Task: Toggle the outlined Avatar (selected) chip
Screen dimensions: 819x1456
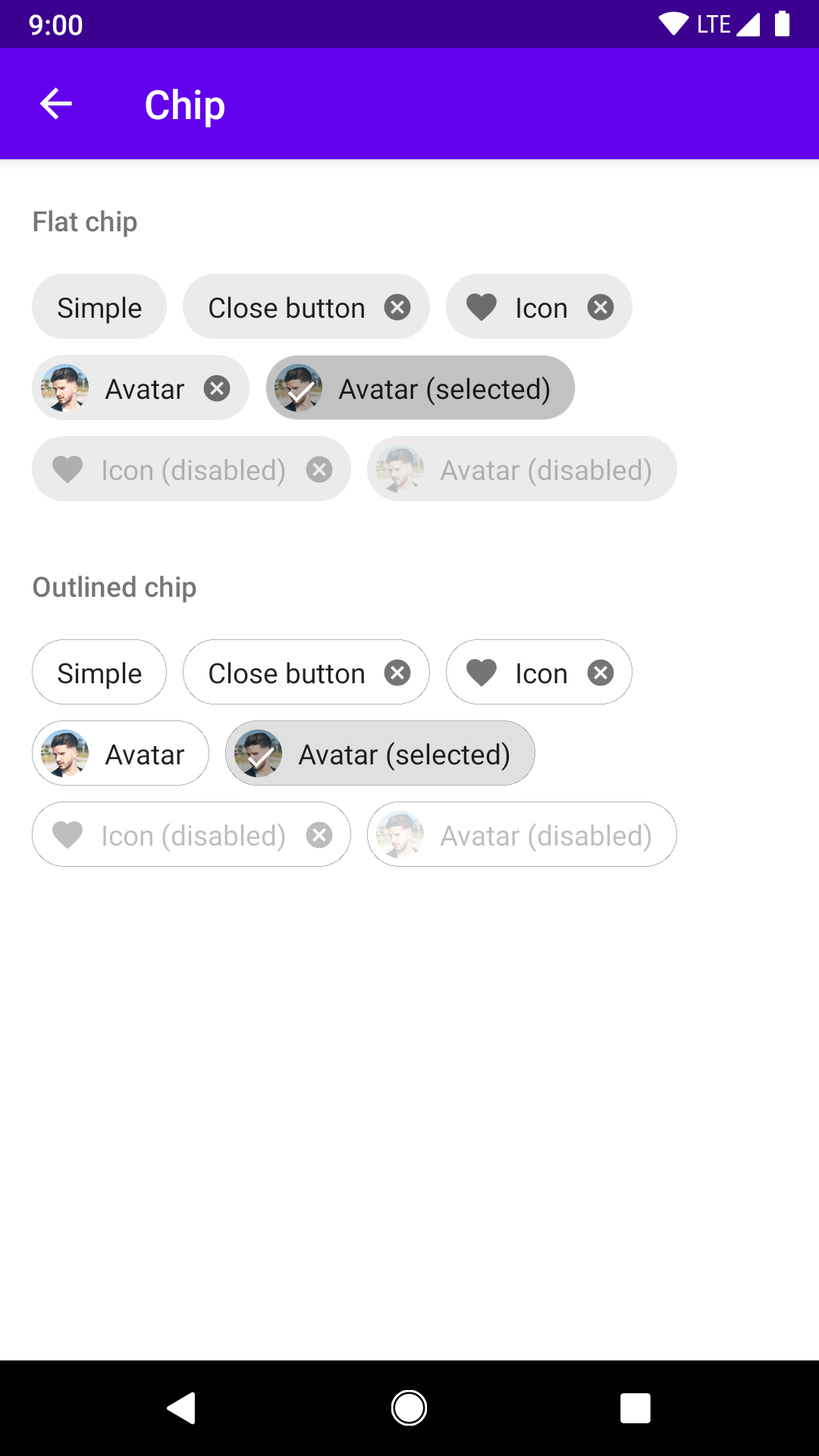Action: pos(403,754)
